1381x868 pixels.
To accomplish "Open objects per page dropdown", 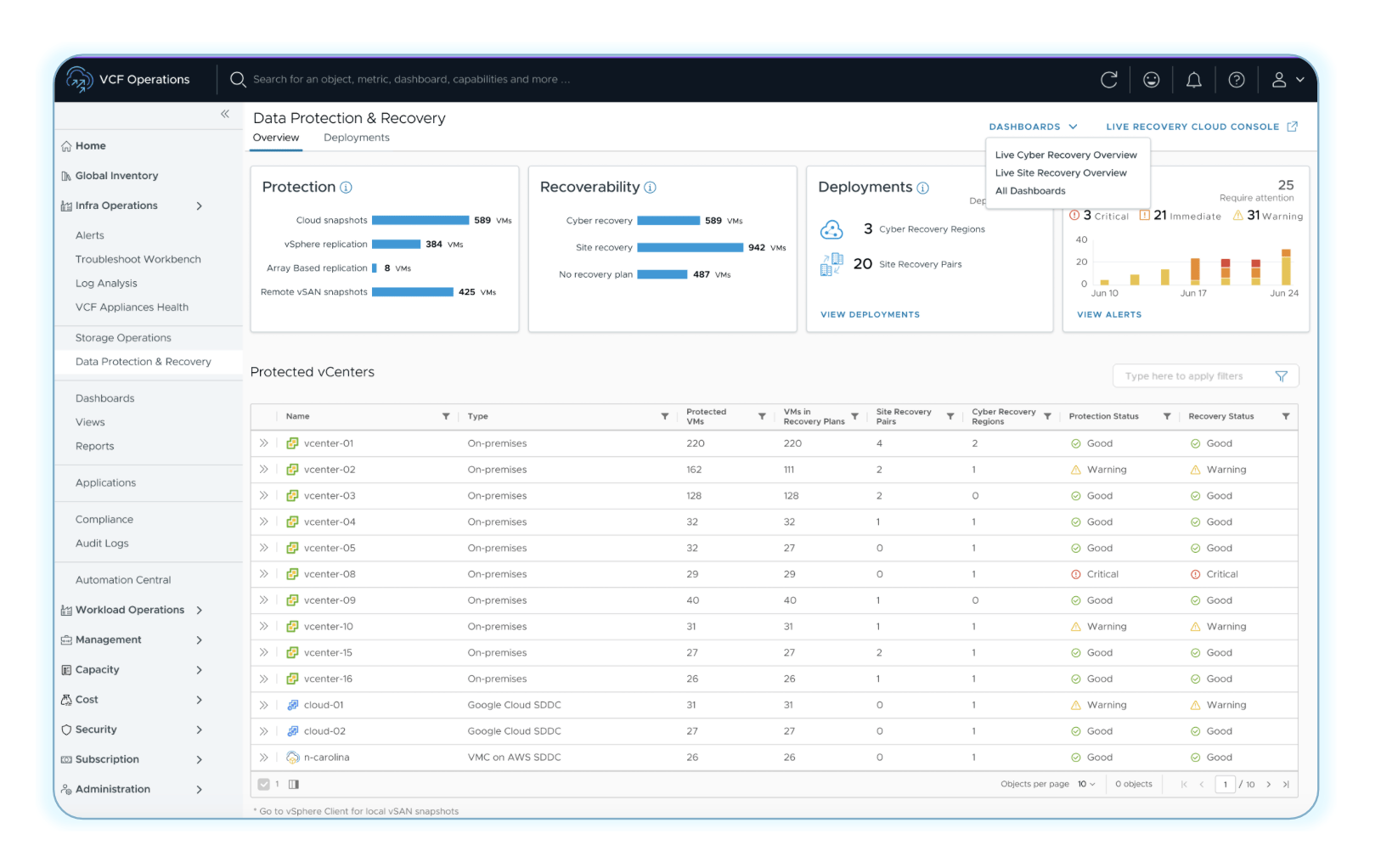I will pos(1086,785).
